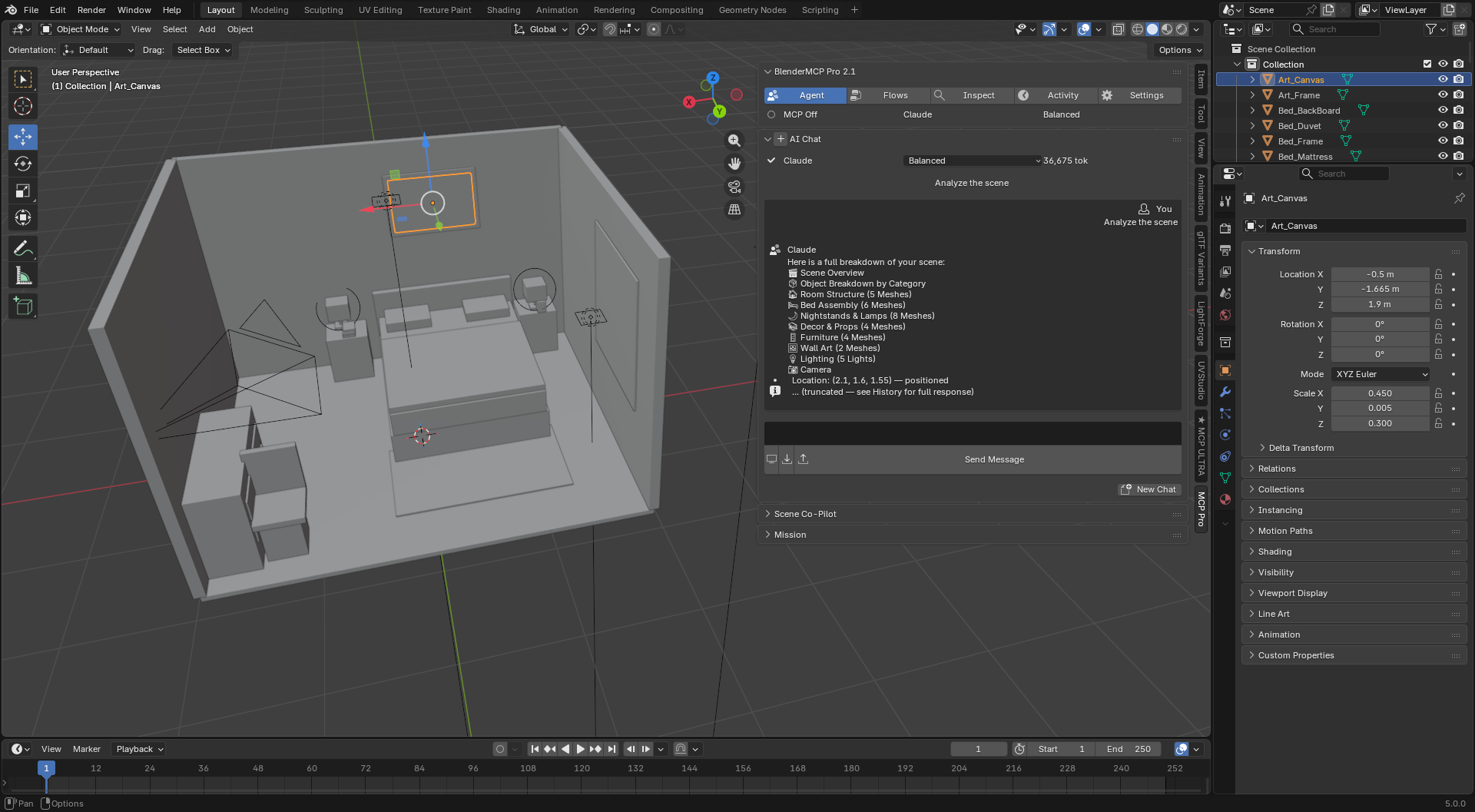Screen dimensions: 1475x812
Task: Start a New Chat
Action: pyautogui.click(x=1149, y=489)
